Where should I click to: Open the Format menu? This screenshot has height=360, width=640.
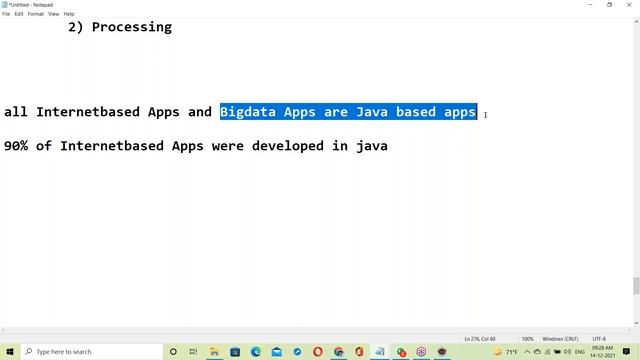(x=36, y=14)
